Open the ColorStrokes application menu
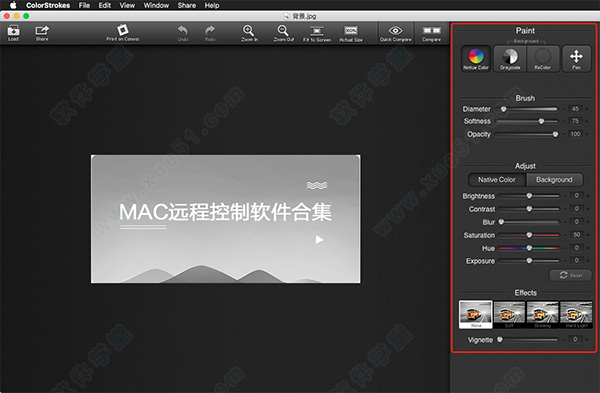Screen dimensions: 600x393 (48, 5)
